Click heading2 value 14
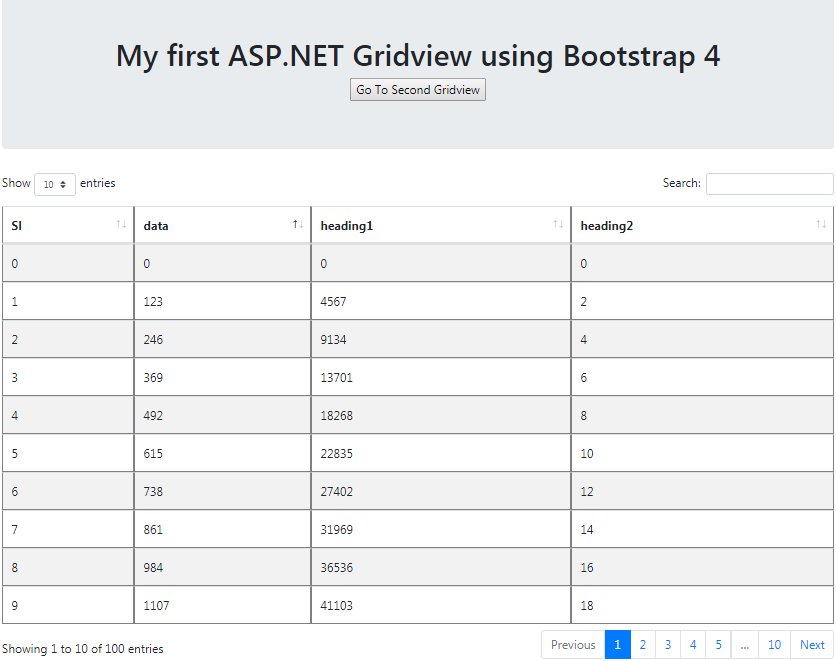The width and height of the screenshot is (836, 661). tap(702, 529)
